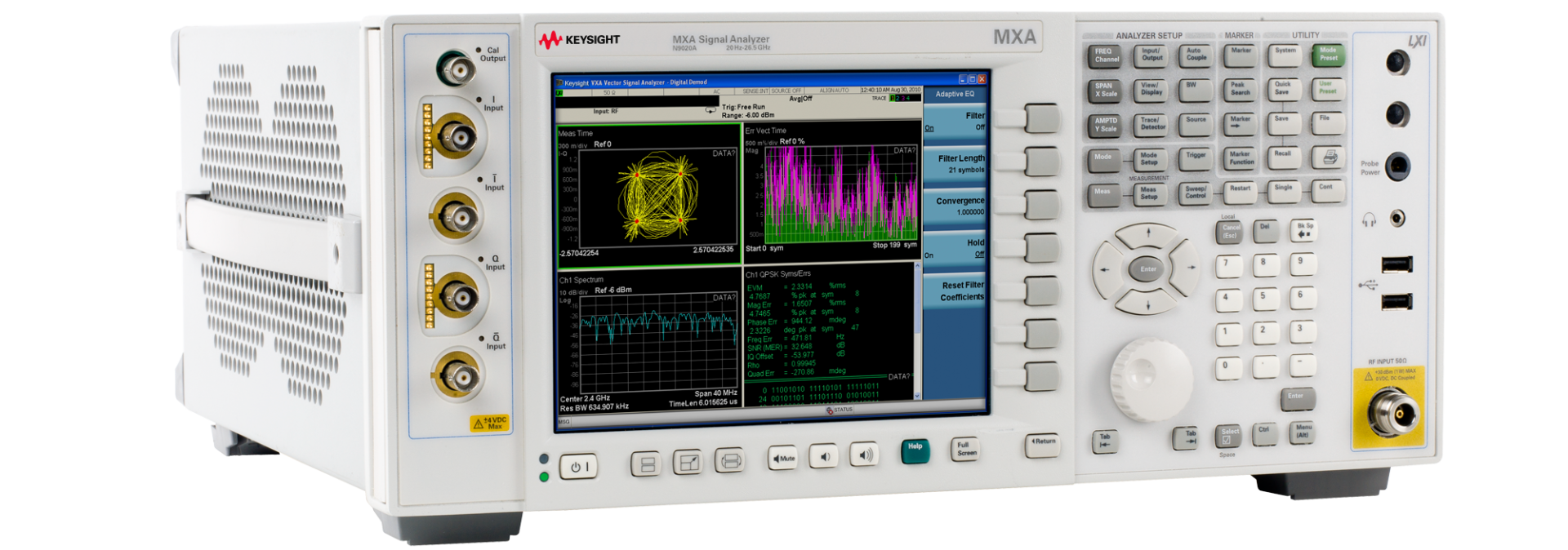Screen dimensions: 1568x550
Task: Tap numeric keypad digit 0
Action: [x=1227, y=368]
